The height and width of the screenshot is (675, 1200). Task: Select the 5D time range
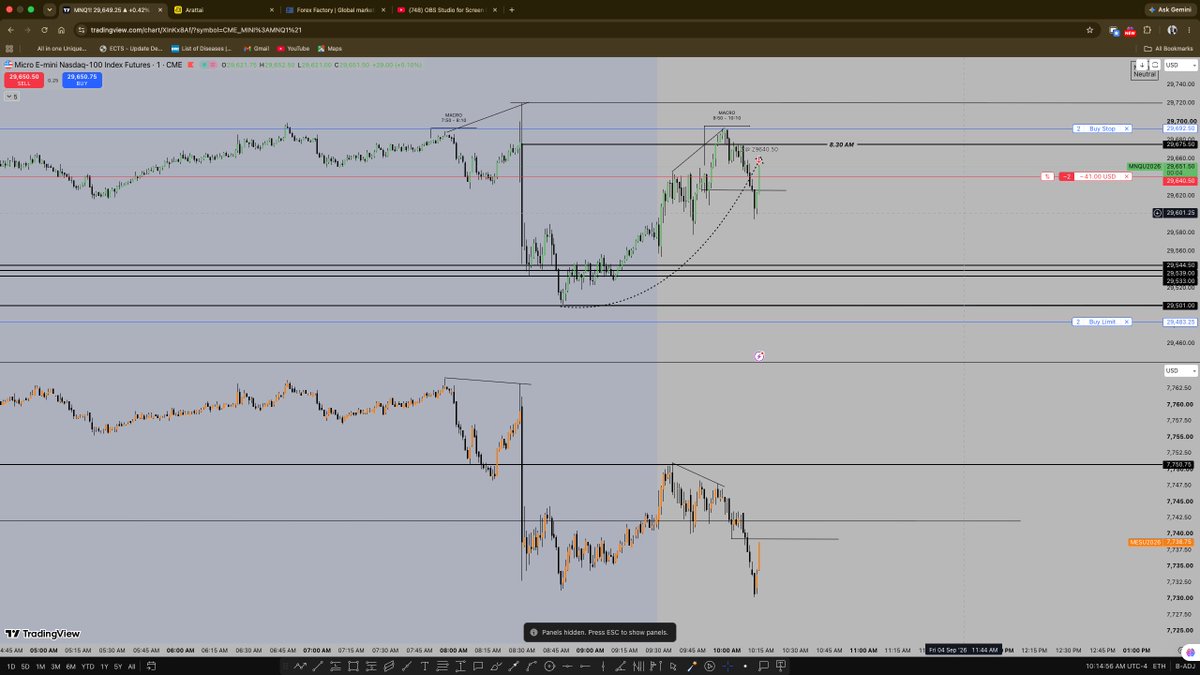click(x=27, y=666)
